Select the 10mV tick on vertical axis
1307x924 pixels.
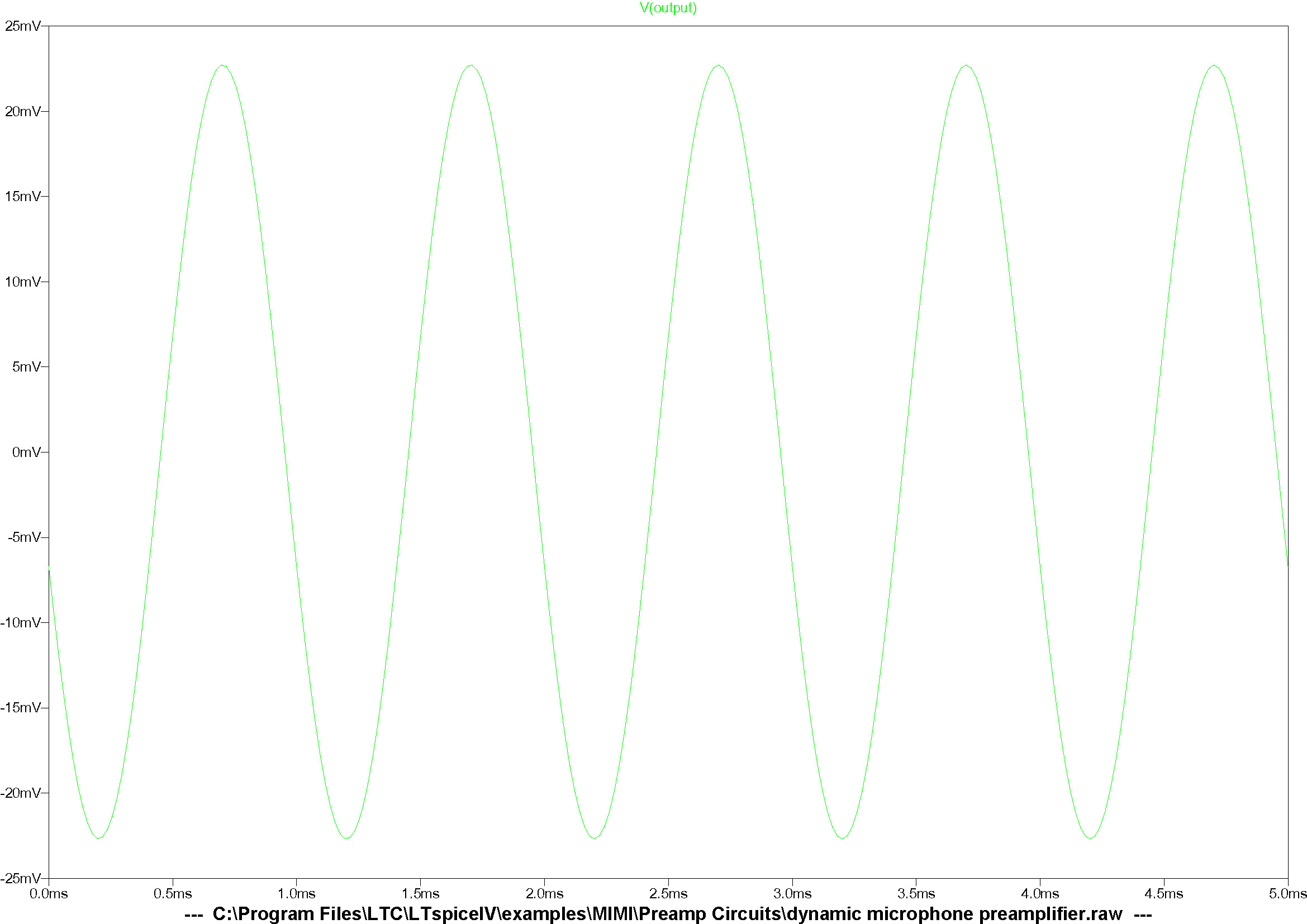[x=23, y=282]
